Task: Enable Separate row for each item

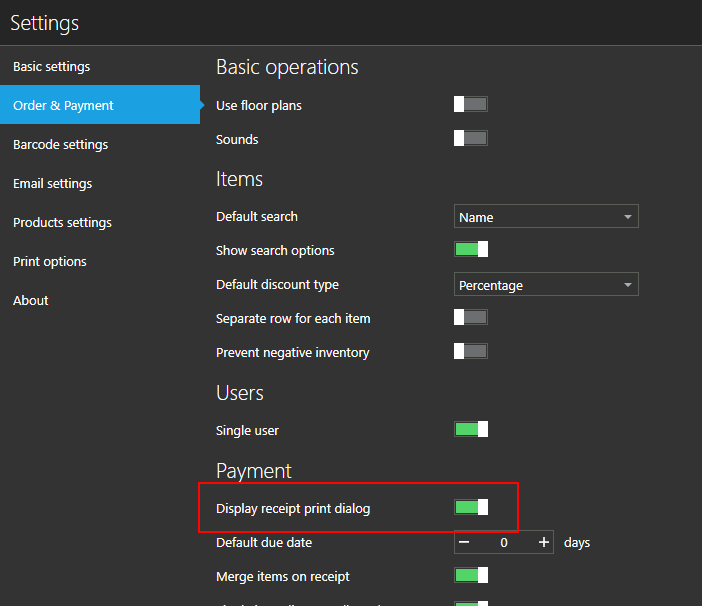Action: (x=471, y=317)
